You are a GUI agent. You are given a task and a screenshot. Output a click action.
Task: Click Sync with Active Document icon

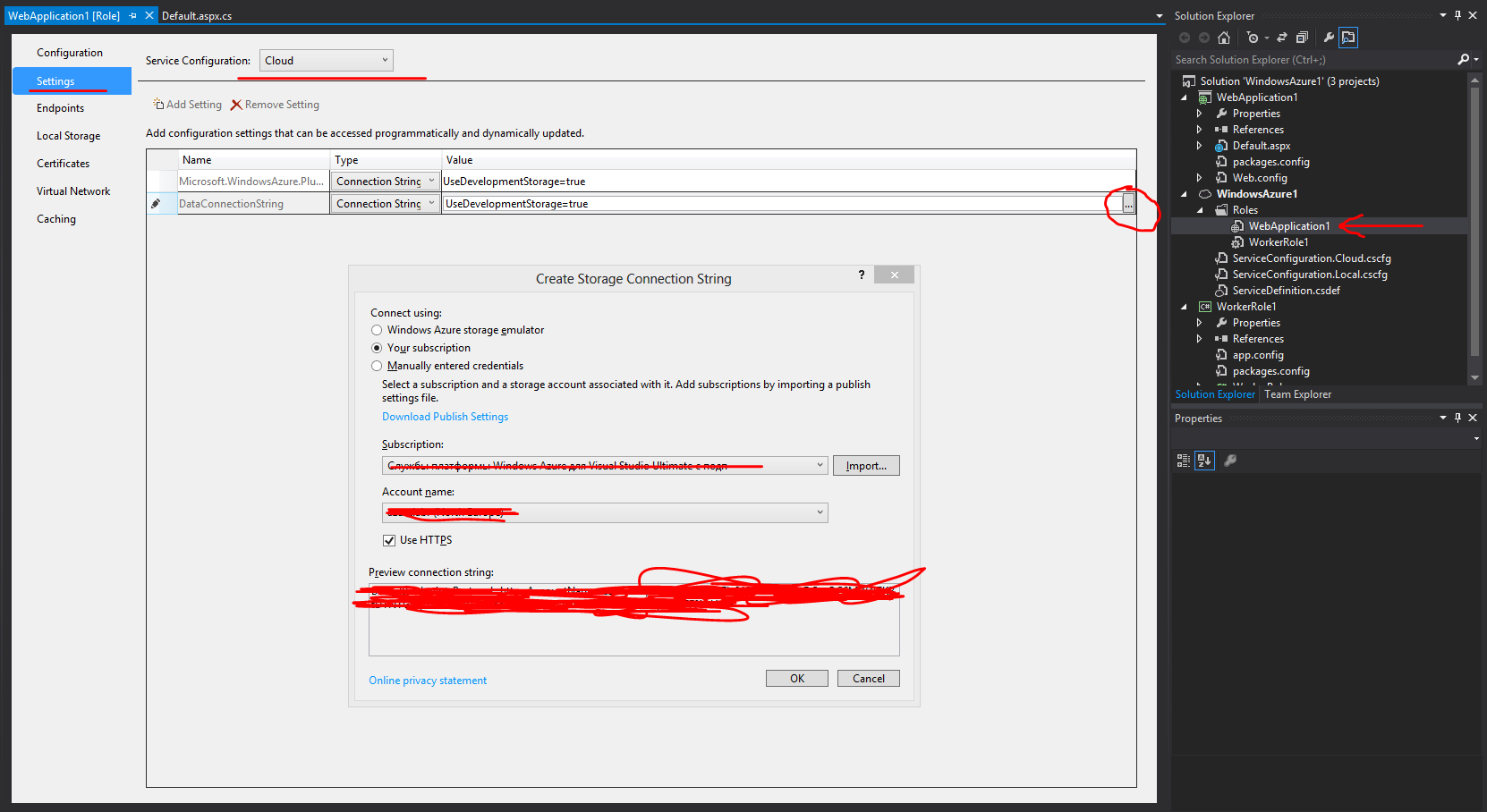click(x=1282, y=38)
